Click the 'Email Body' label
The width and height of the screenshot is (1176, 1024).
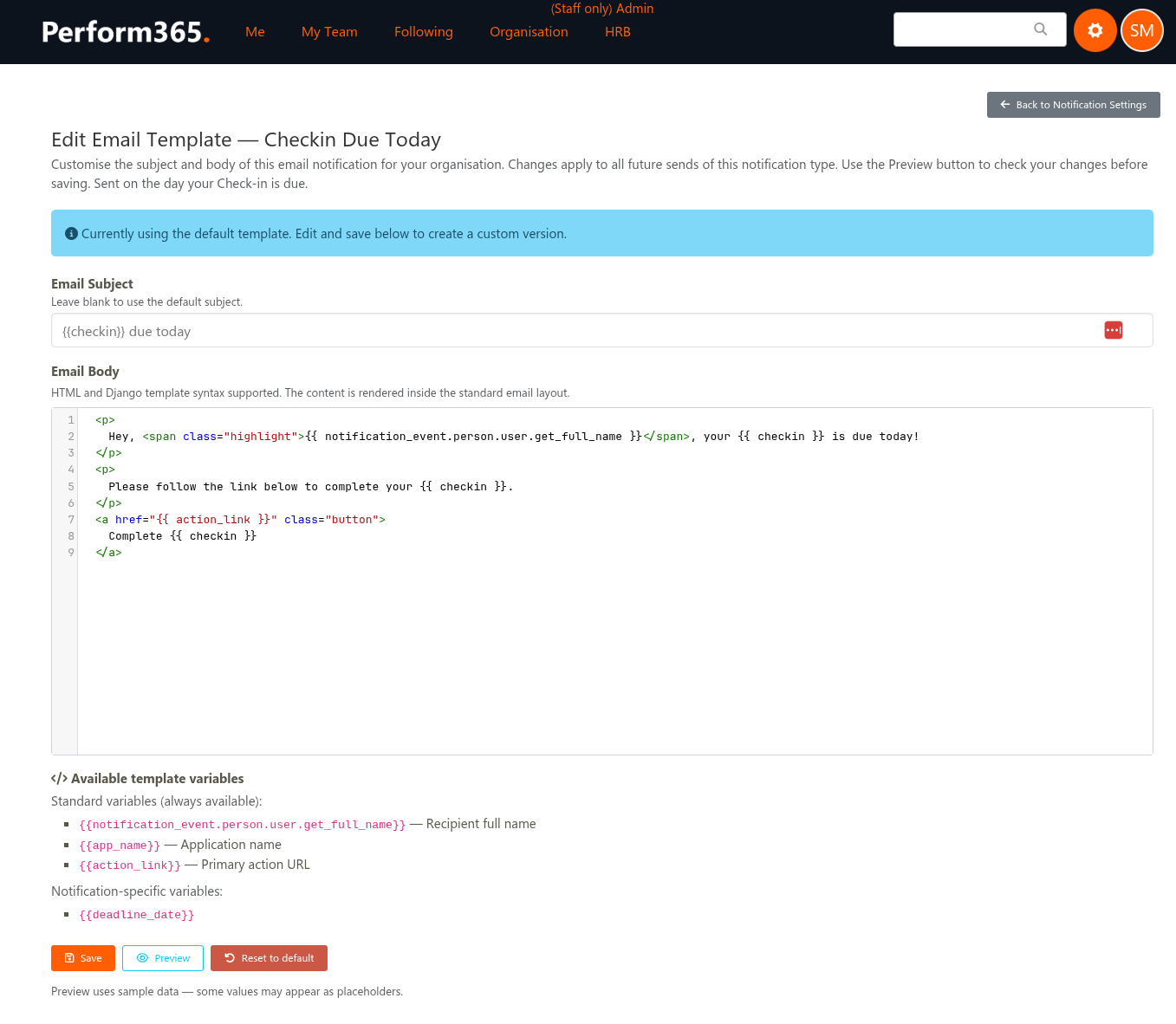(85, 371)
